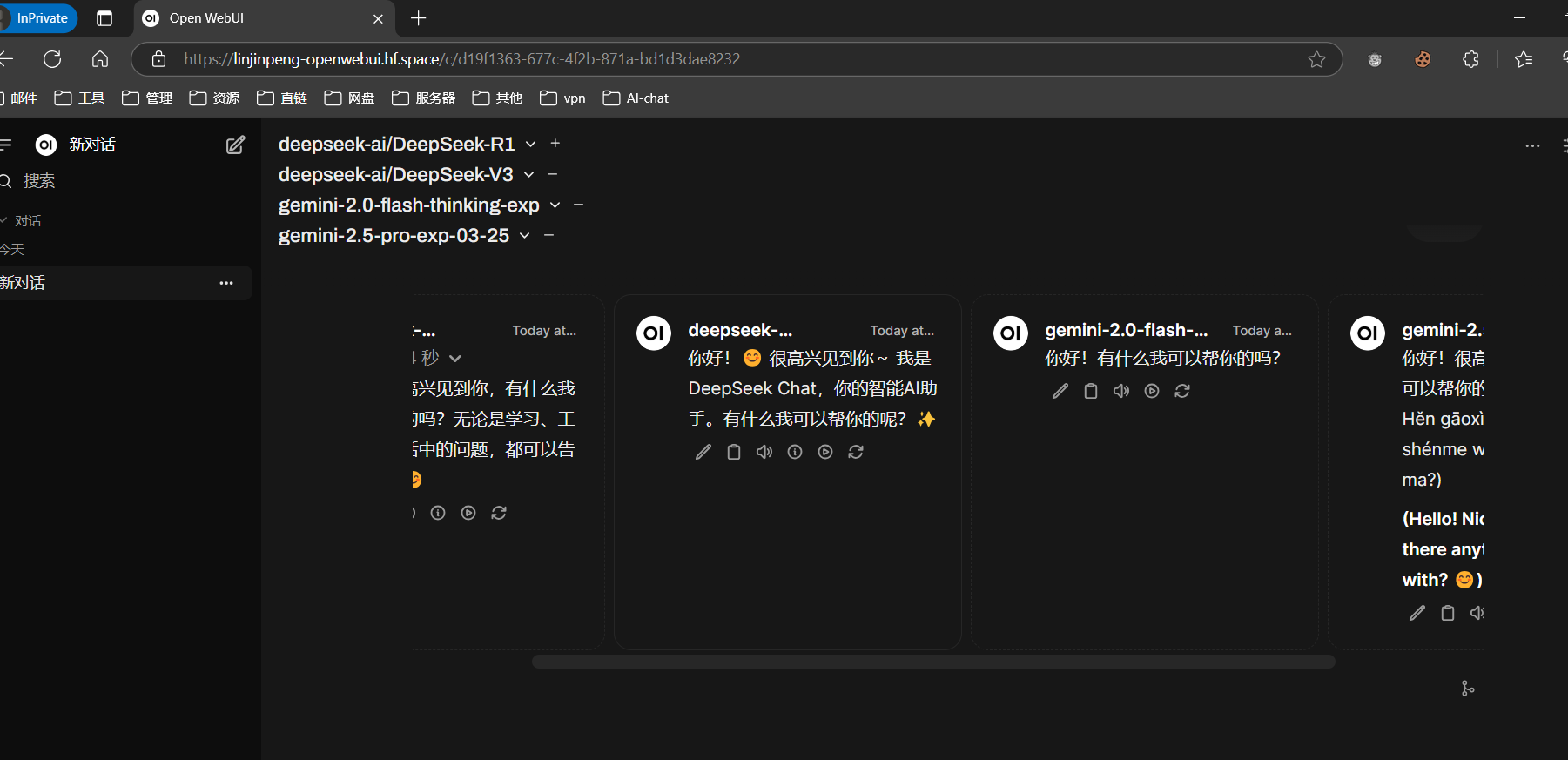
Task: Open a new browser tab
Action: [418, 18]
